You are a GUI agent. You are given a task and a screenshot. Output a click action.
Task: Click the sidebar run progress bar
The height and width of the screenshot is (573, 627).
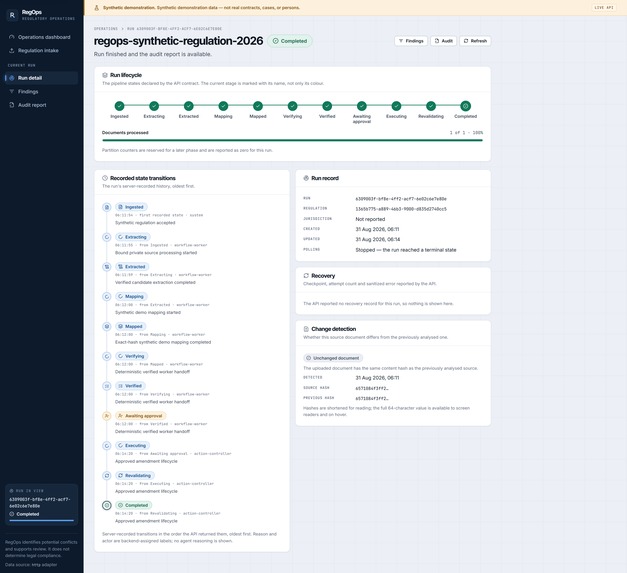42,520
